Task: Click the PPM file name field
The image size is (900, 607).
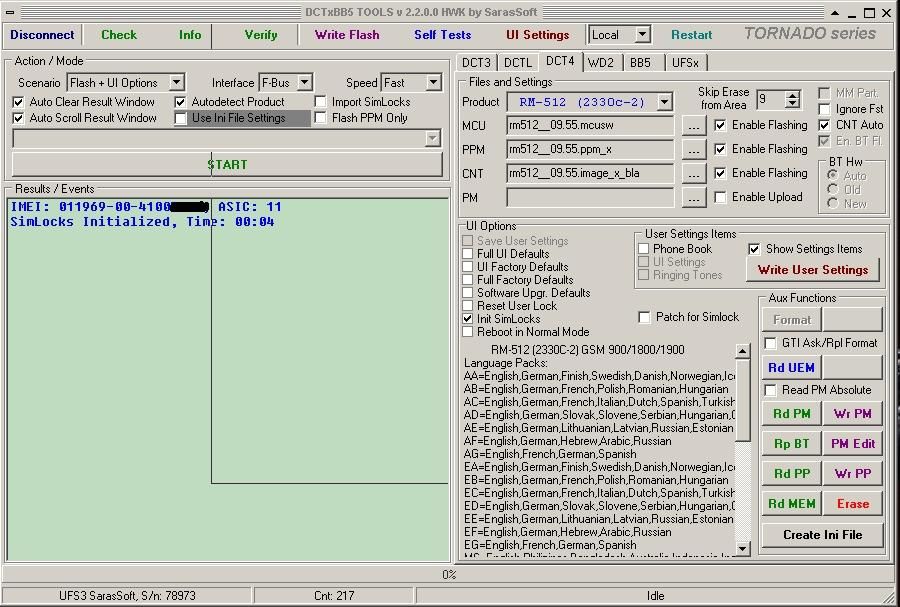Action: click(590, 149)
